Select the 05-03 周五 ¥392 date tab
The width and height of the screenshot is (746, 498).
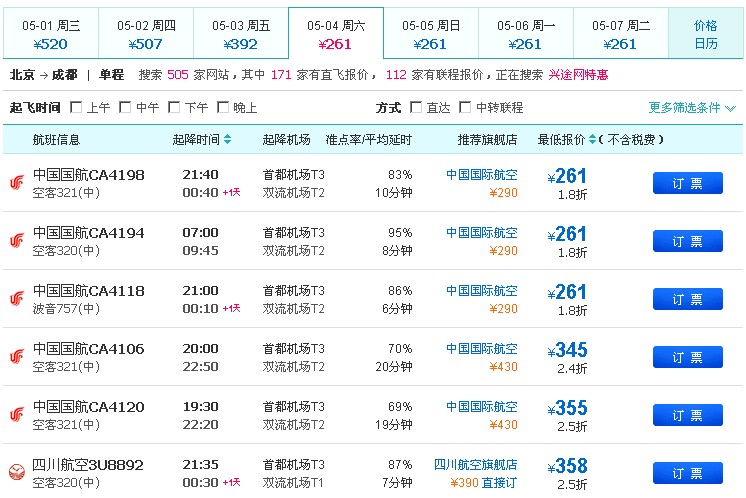[x=241, y=34]
